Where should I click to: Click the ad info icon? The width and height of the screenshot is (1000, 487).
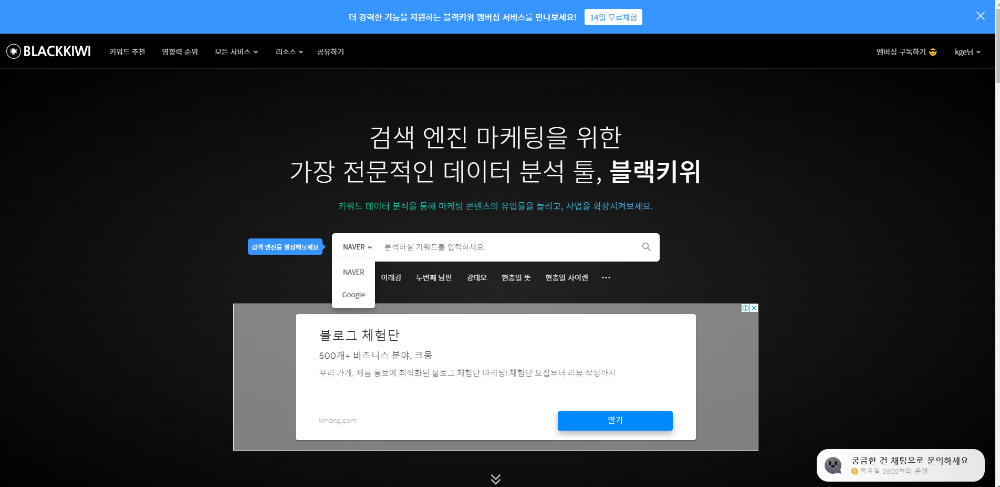pyautogui.click(x=745, y=308)
